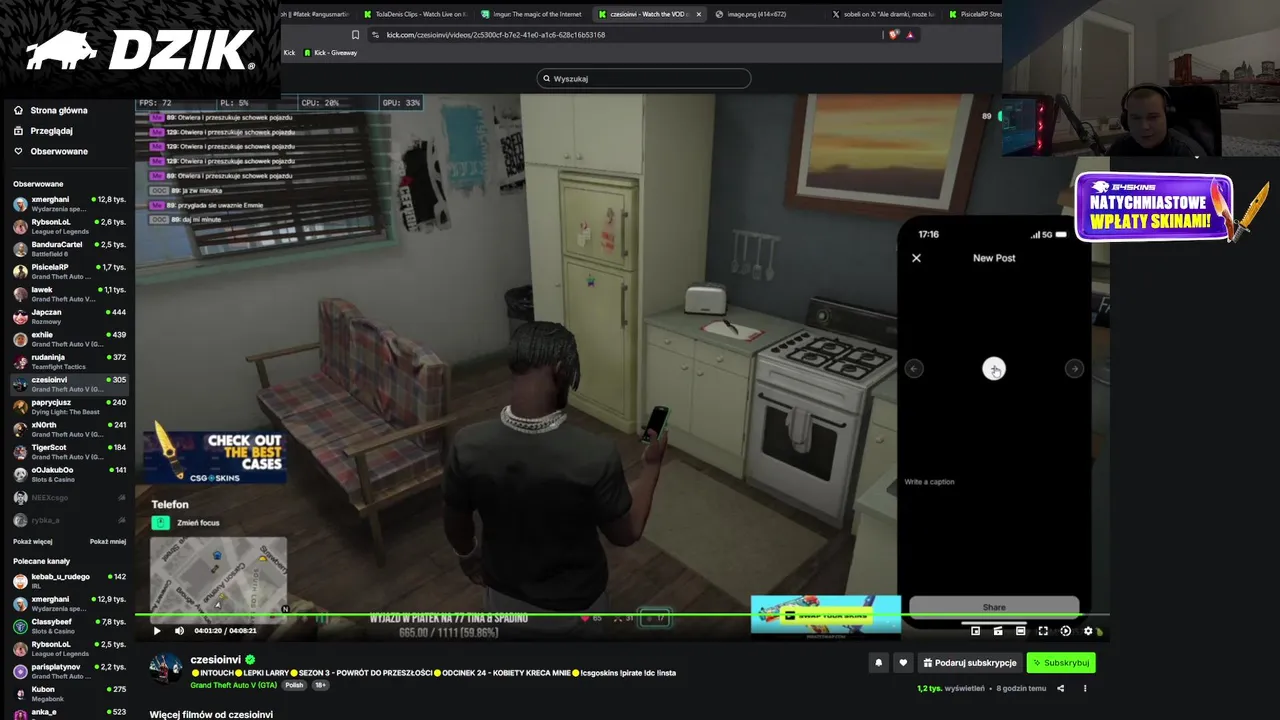Click the in-game phone Share button
1280x720 pixels.
pyautogui.click(x=994, y=607)
